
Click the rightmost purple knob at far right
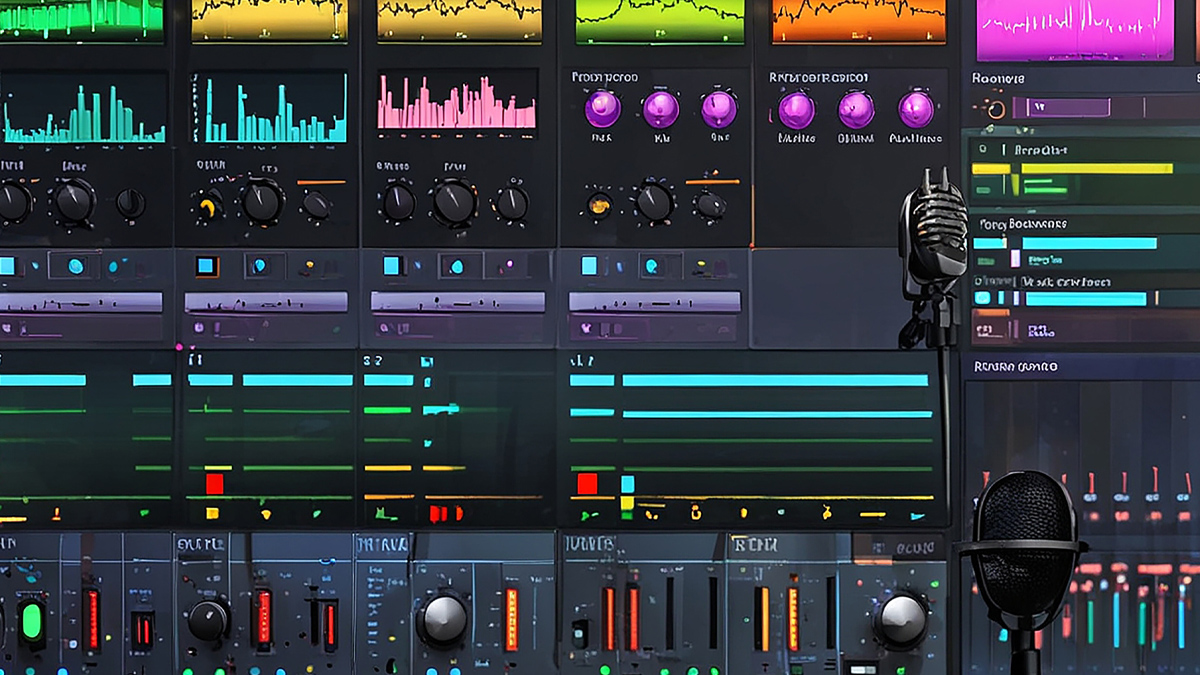tap(916, 109)
